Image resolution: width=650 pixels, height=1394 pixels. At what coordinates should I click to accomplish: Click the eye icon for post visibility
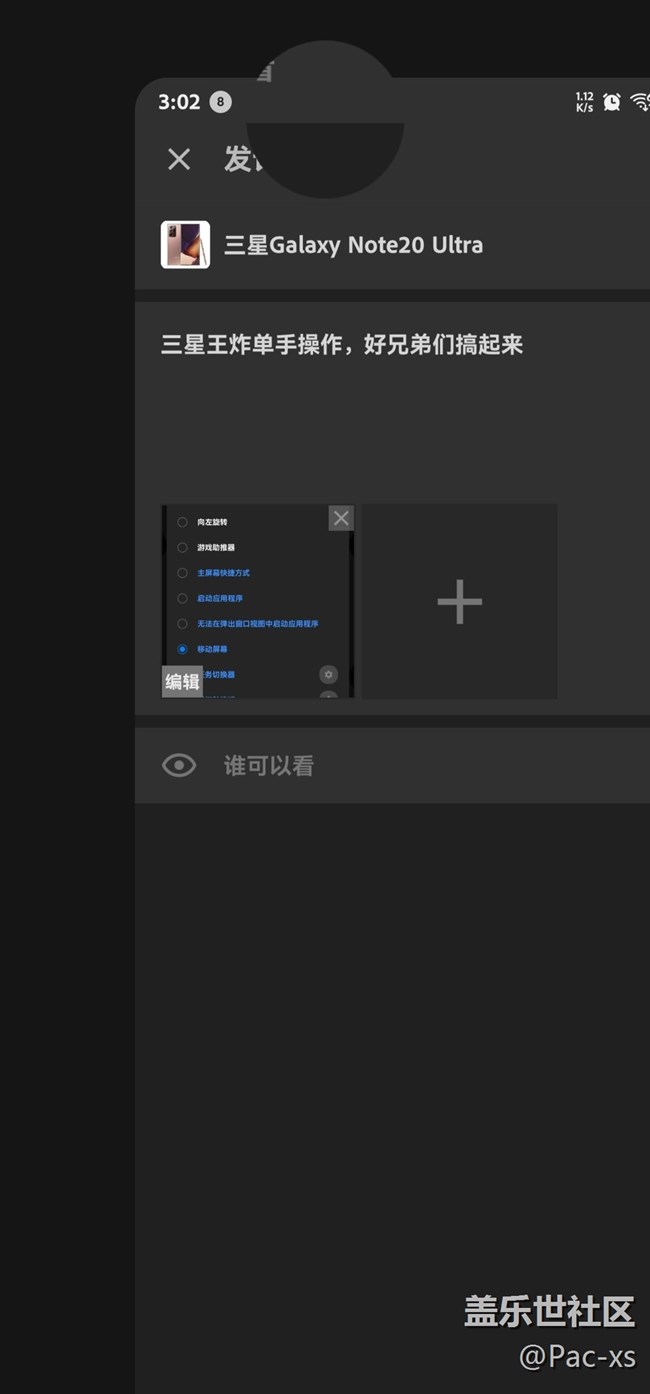tap(179, 766)
